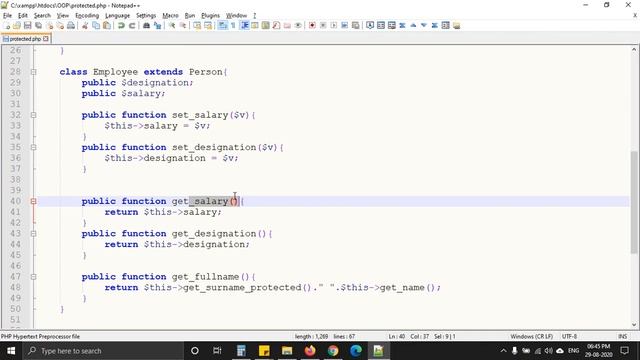Collapse get_designation fold marker at line 43

pyautogui.click(x=33, y=233)
